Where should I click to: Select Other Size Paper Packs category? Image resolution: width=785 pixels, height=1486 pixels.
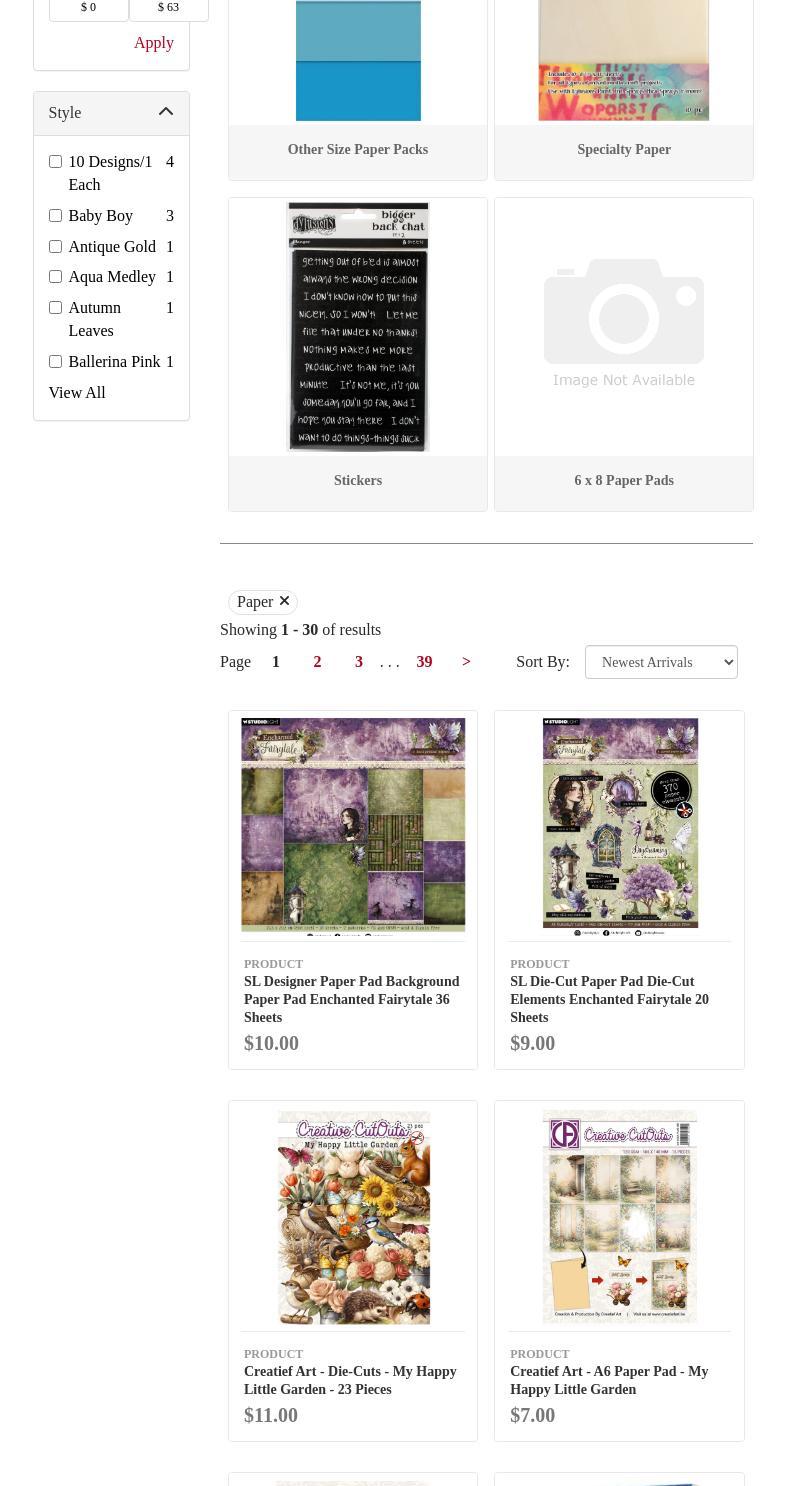click(x=358, y=149)
